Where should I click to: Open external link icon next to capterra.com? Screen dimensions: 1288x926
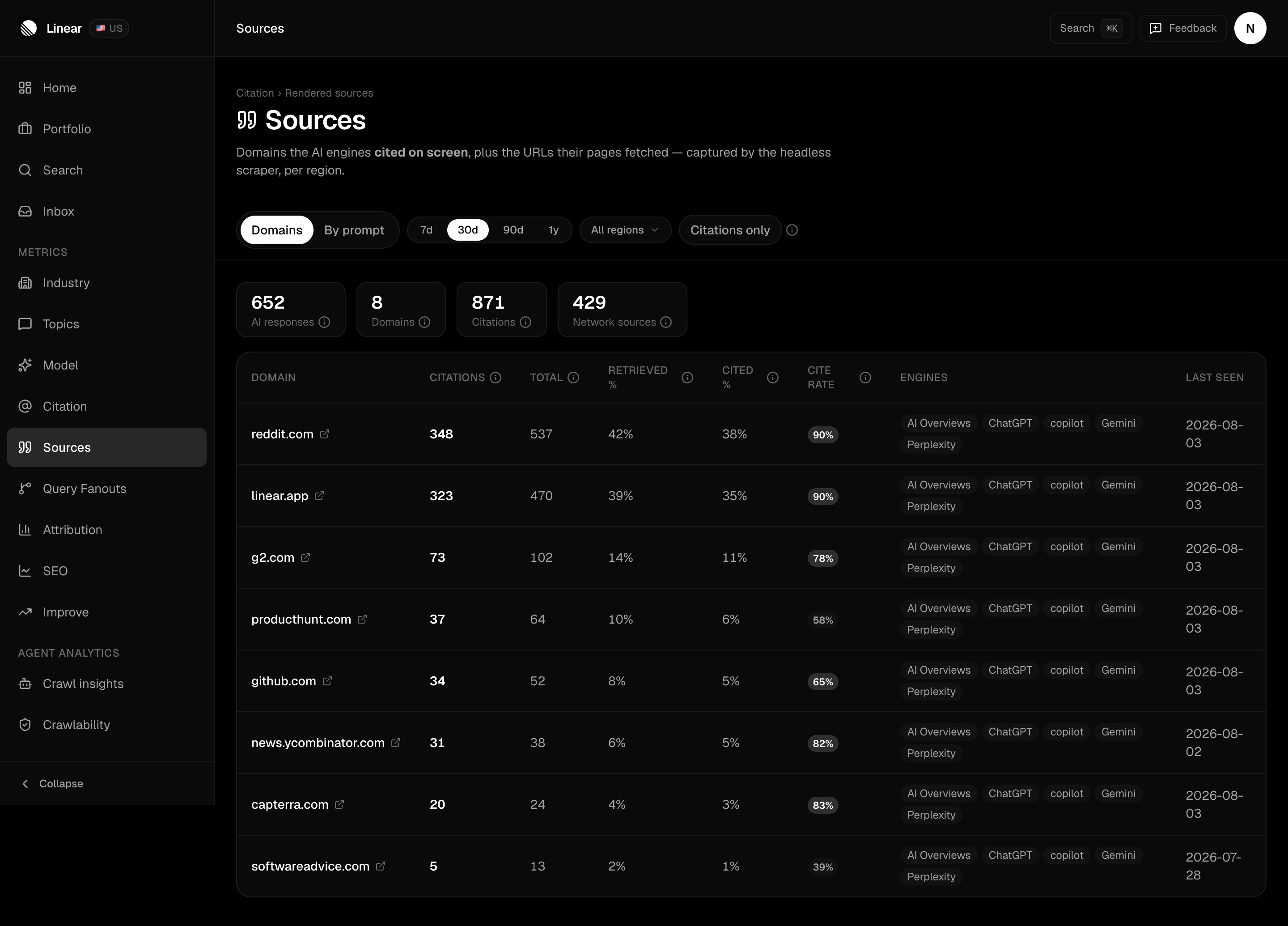[339, 804]
